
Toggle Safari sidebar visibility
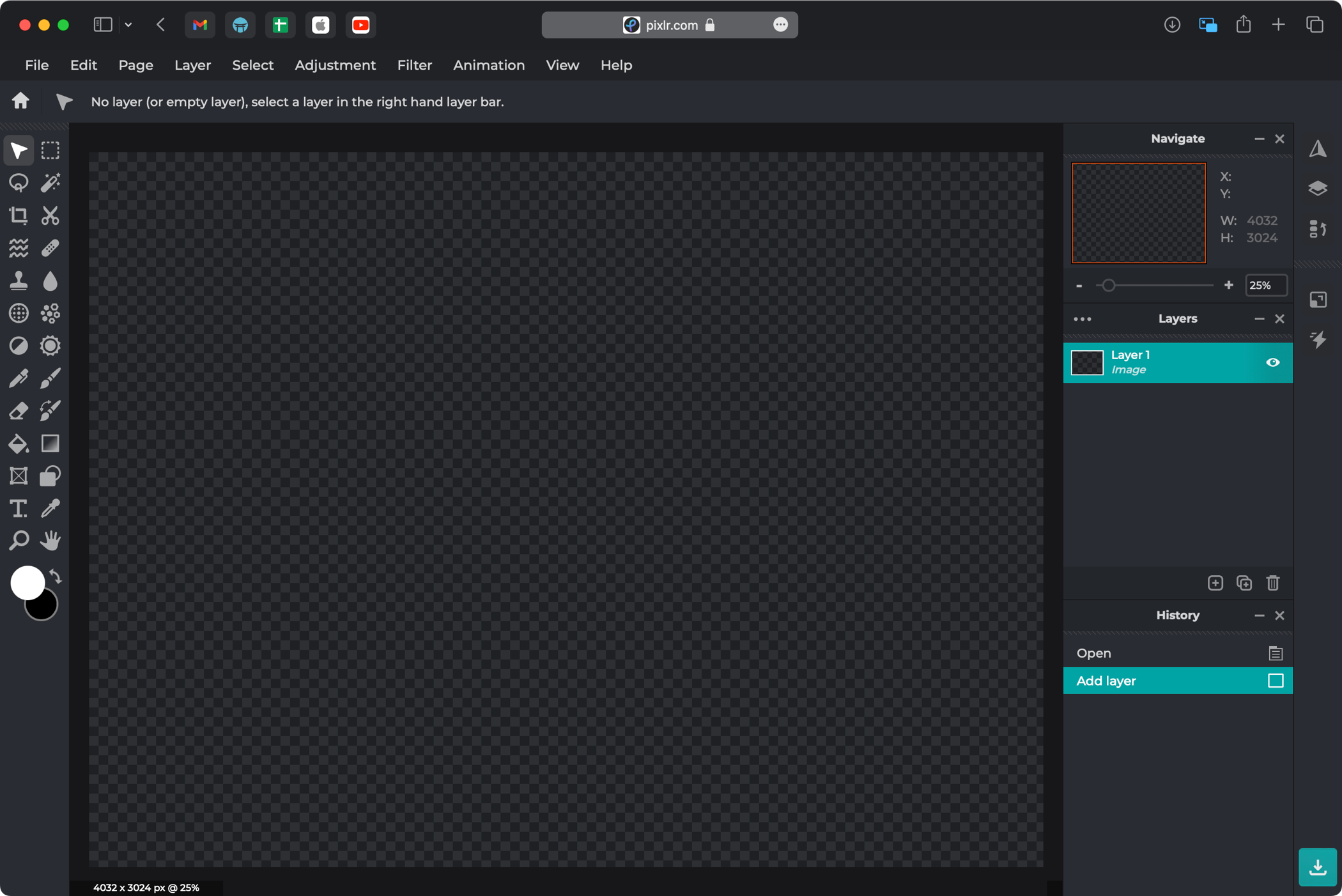coord(103,25)
